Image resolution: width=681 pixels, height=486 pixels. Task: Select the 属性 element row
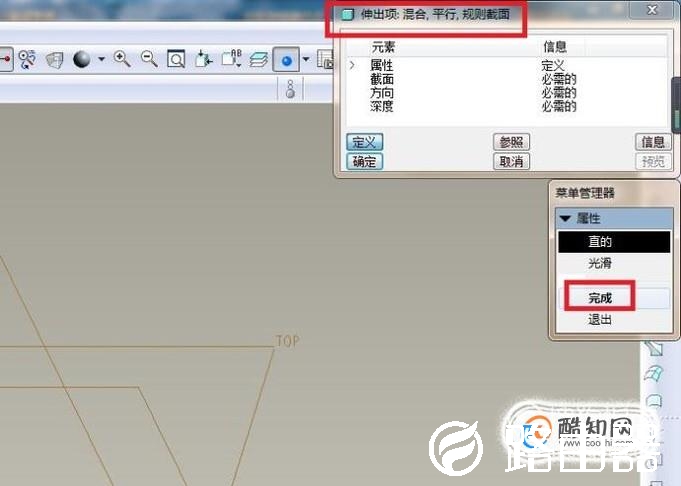coord(506,66)
